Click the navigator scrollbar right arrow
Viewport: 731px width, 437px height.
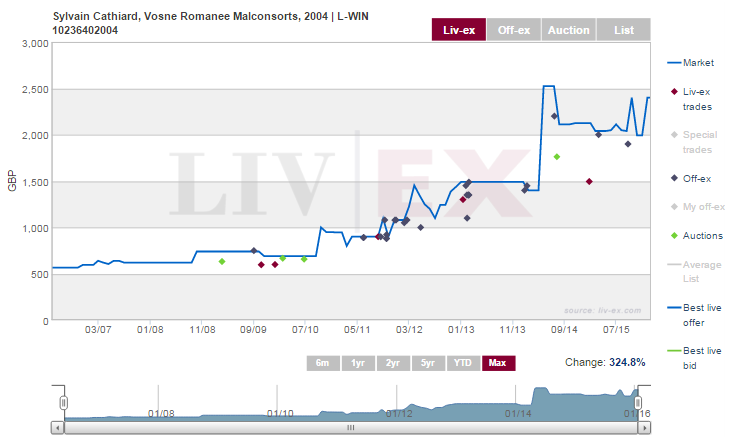click(x=644, y=427)
